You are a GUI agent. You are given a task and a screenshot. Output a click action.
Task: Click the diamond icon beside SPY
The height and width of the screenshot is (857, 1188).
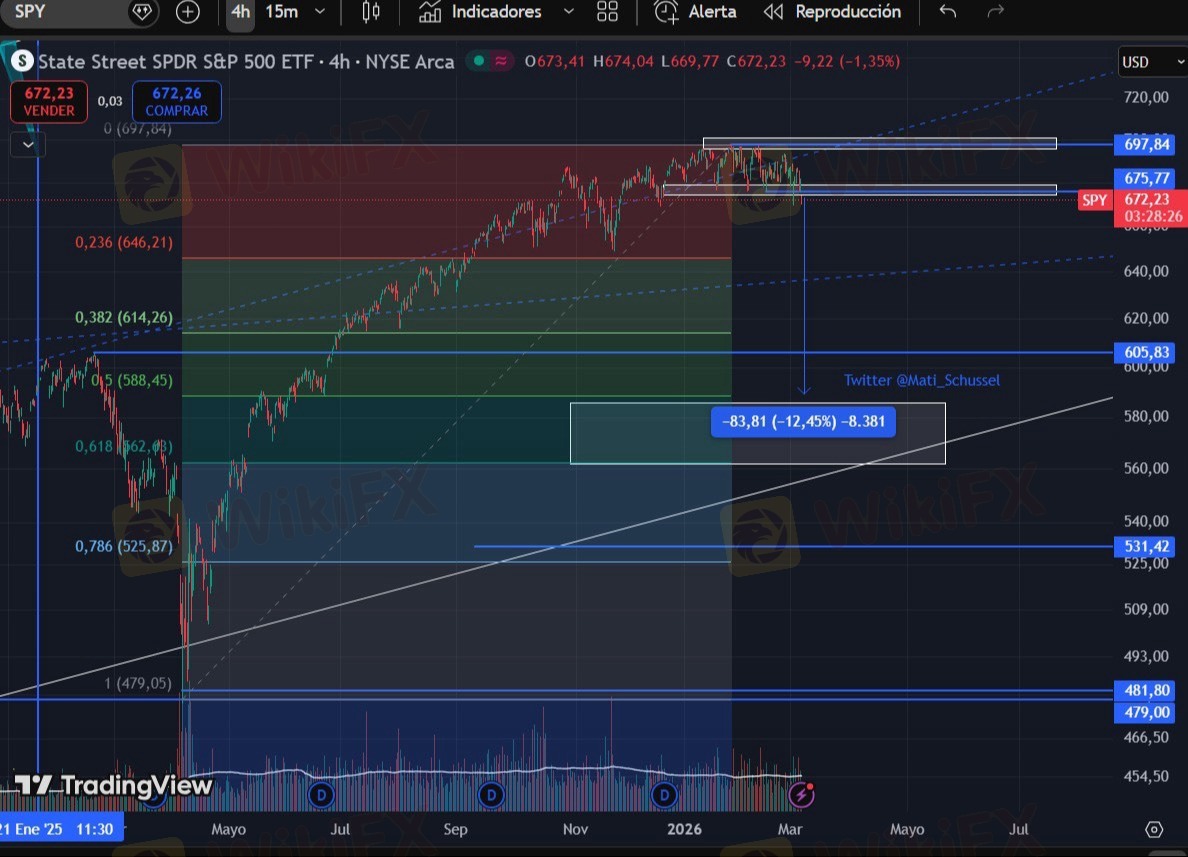point(142,11)
